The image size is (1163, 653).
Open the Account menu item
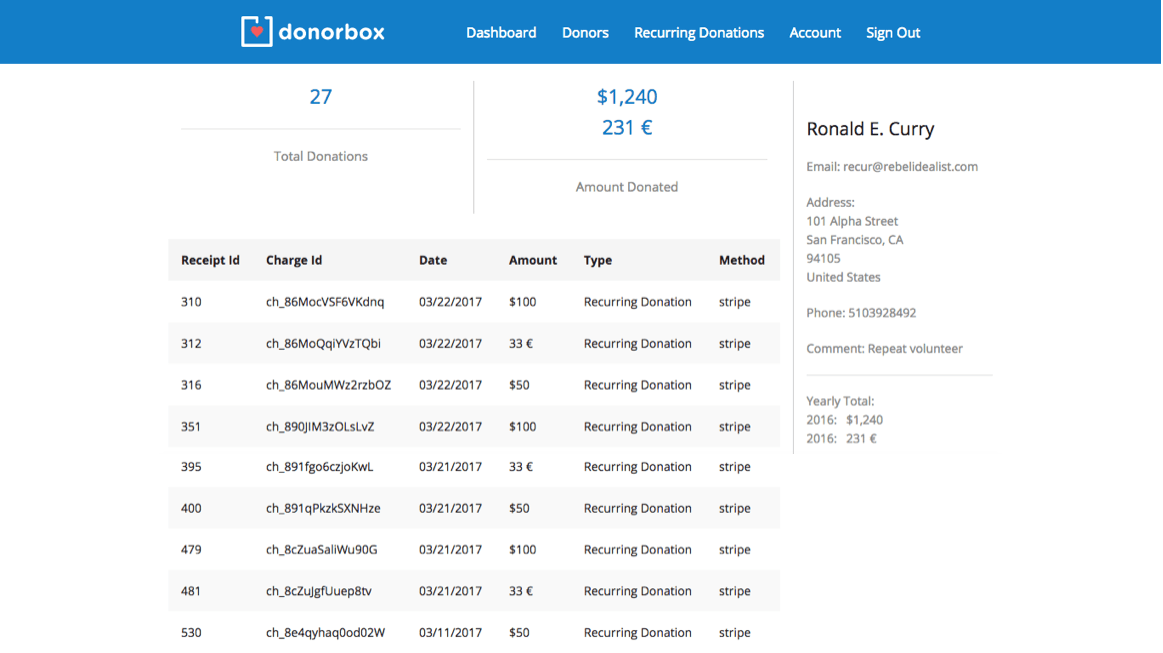click(x=814, y=33)
